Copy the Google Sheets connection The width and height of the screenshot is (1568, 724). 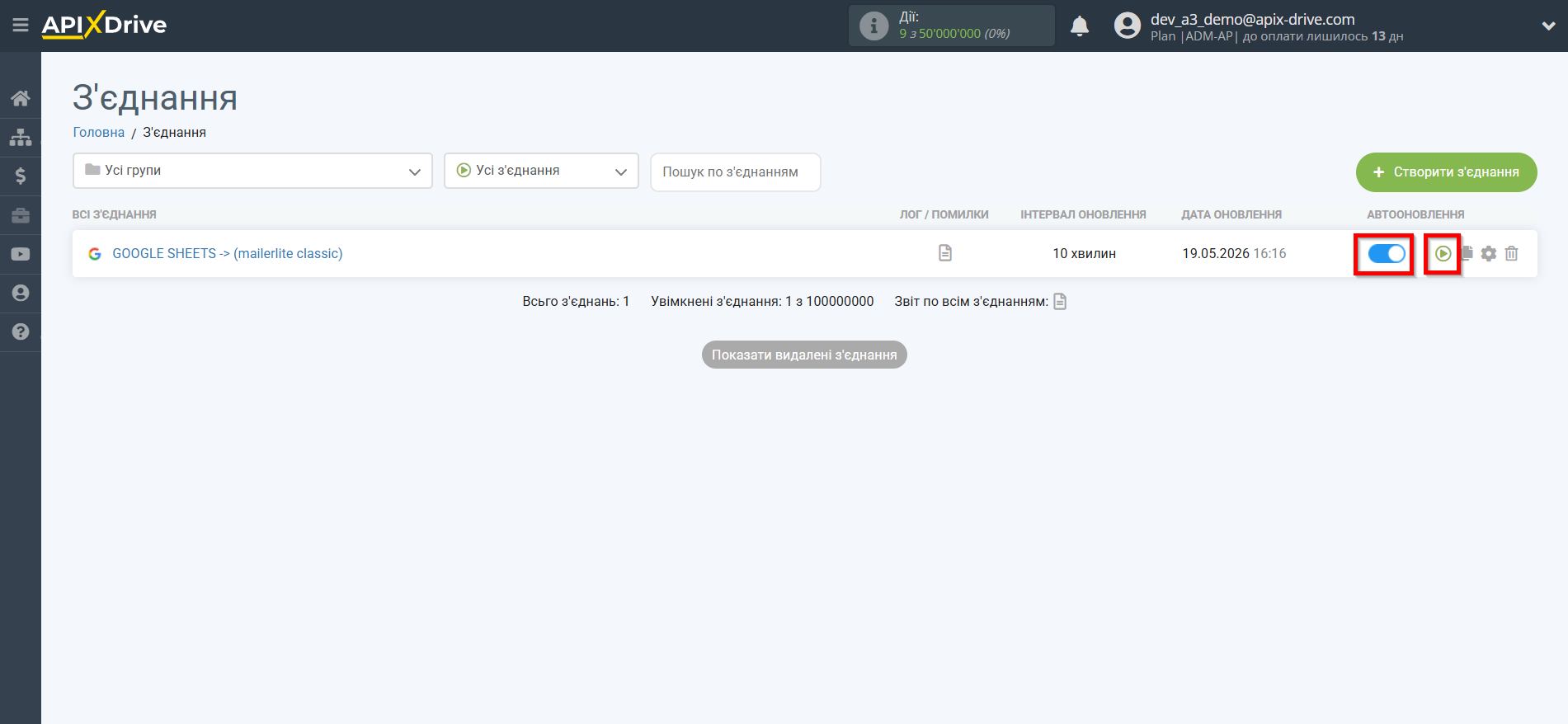point(1467,253)
